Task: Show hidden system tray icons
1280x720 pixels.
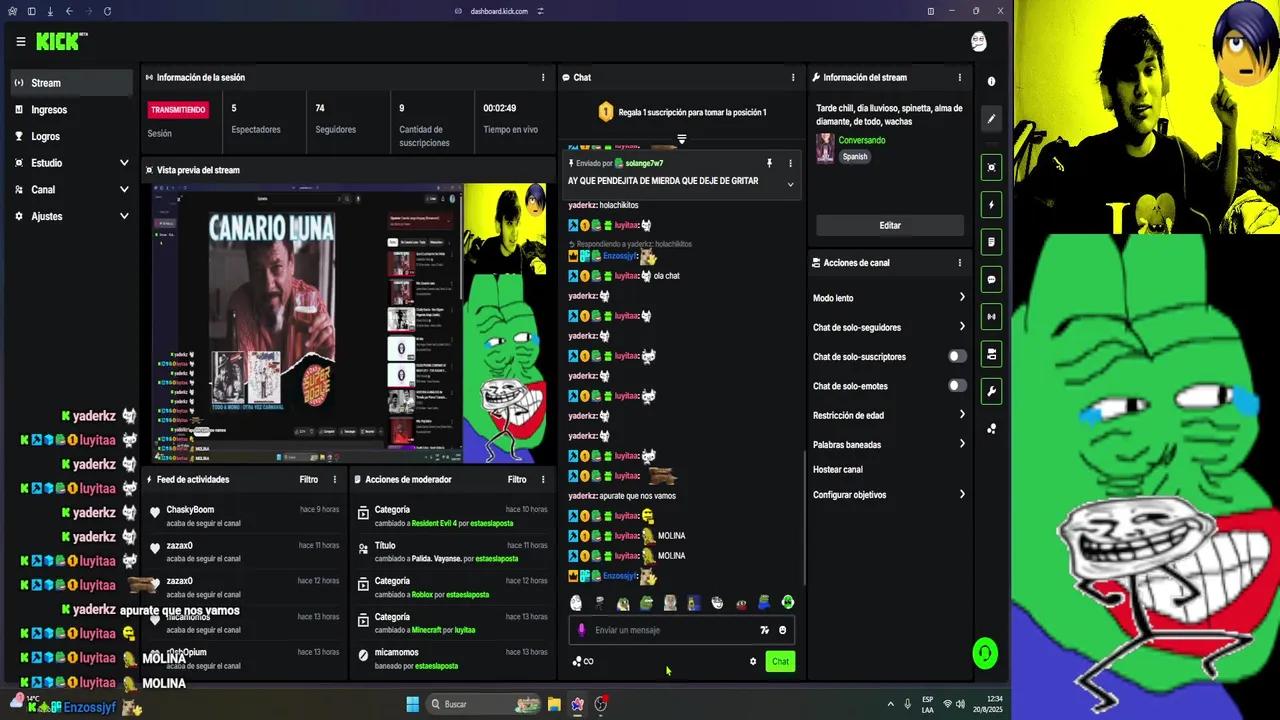Action: 891,704
